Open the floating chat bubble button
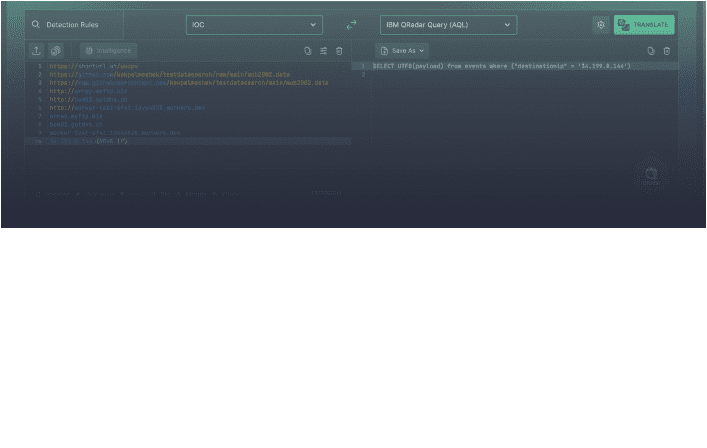Image resolution: width=707 pixels, height=448 pixels. pyautogui.click(x=652, y=175)
